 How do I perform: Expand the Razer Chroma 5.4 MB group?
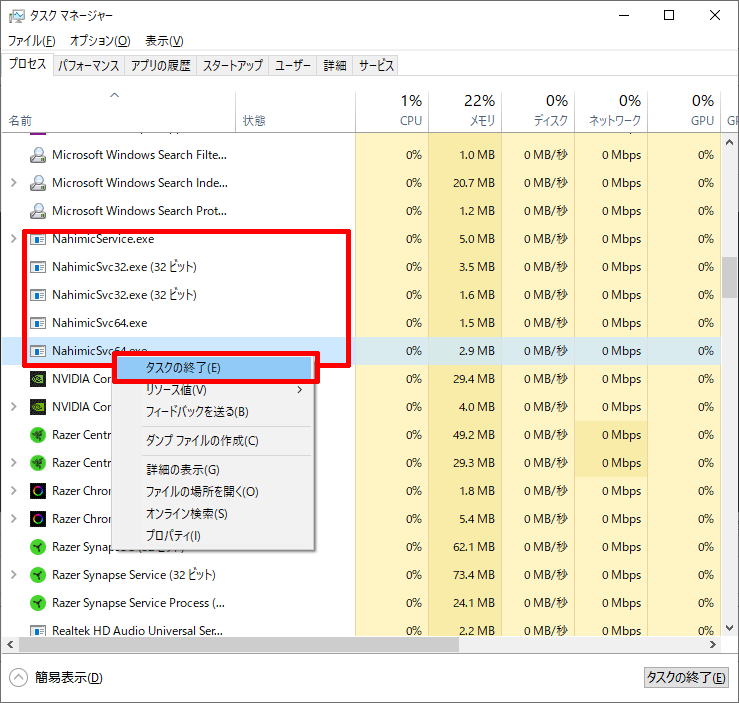[x=14, y=519]
